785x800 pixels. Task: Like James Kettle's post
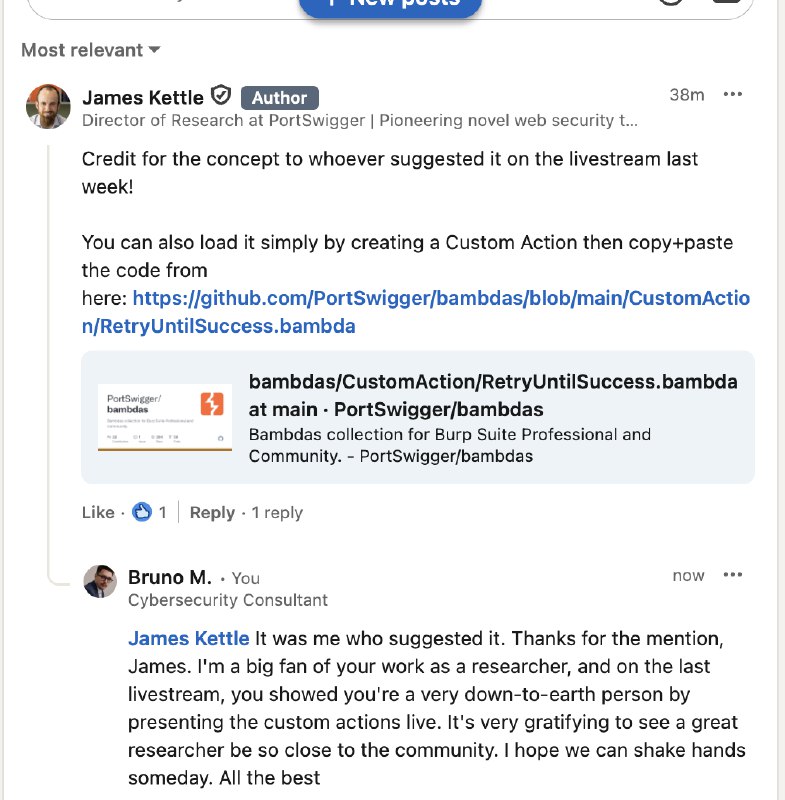pos(97,512)
